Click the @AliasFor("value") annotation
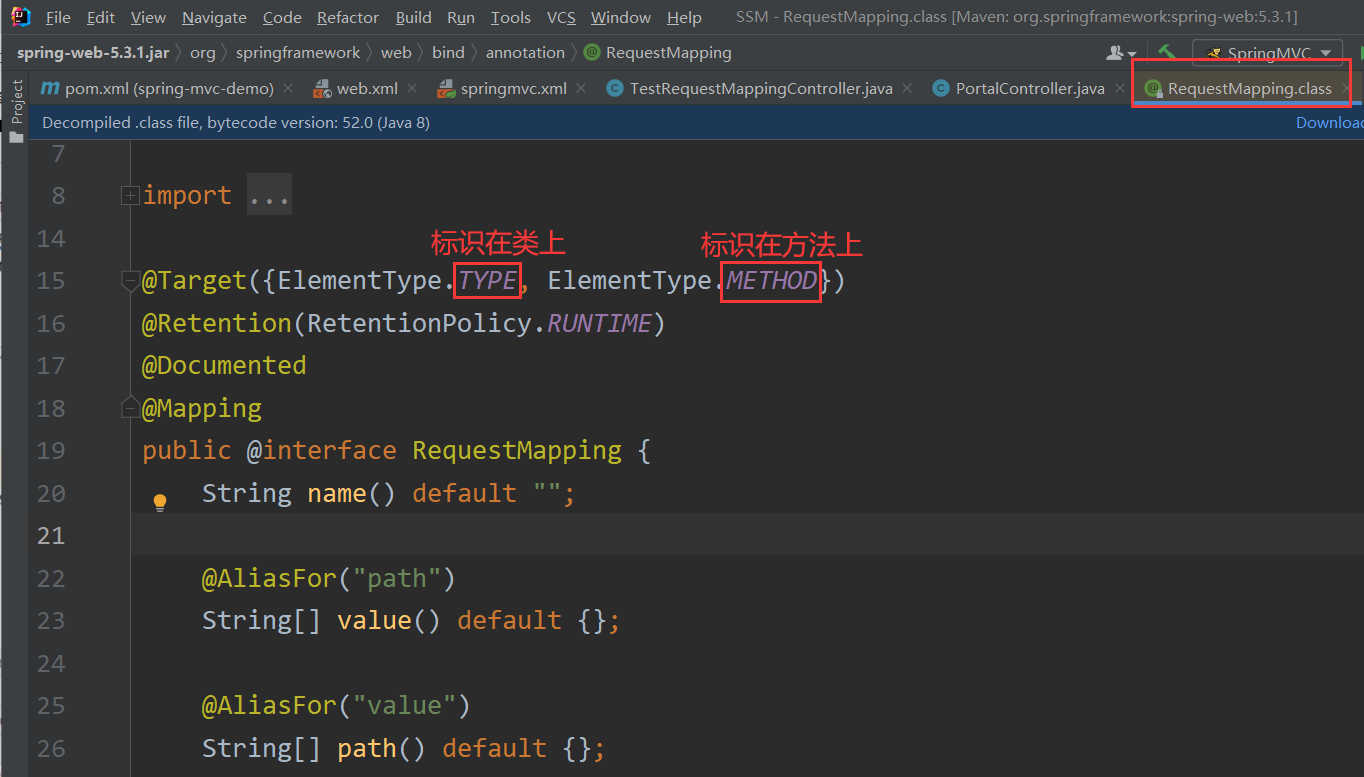This screenshot has width=1364, height=777. [336, 706]
